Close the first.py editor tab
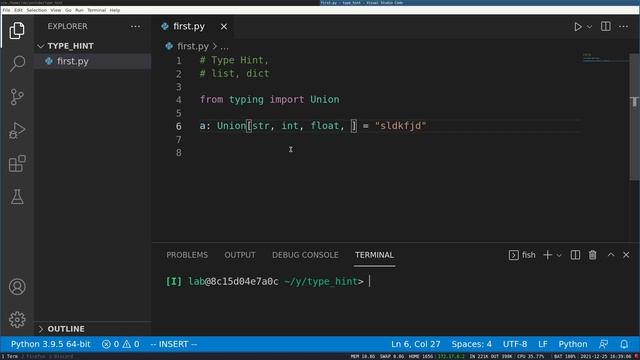 (224, 27)
